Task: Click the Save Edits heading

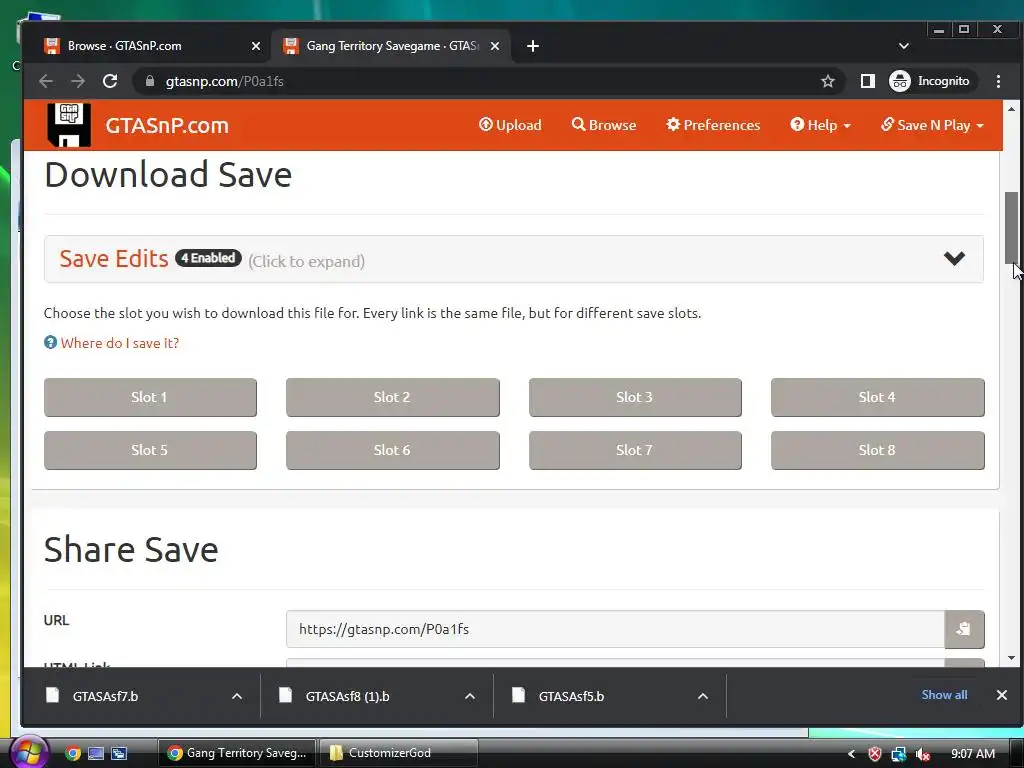Action: tap(114, 259)
